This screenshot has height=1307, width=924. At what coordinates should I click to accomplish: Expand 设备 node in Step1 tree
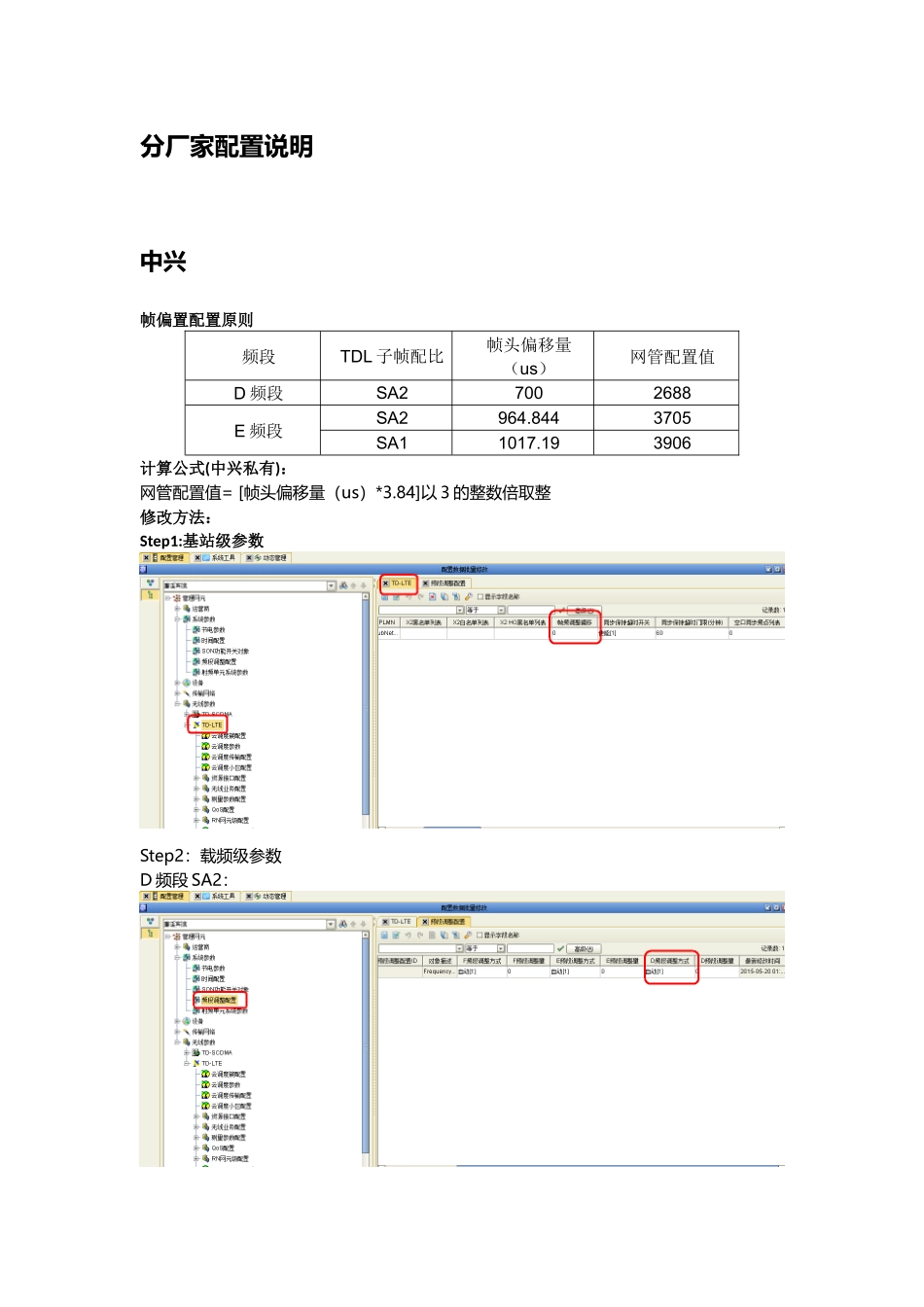click(x=177, y=683)
